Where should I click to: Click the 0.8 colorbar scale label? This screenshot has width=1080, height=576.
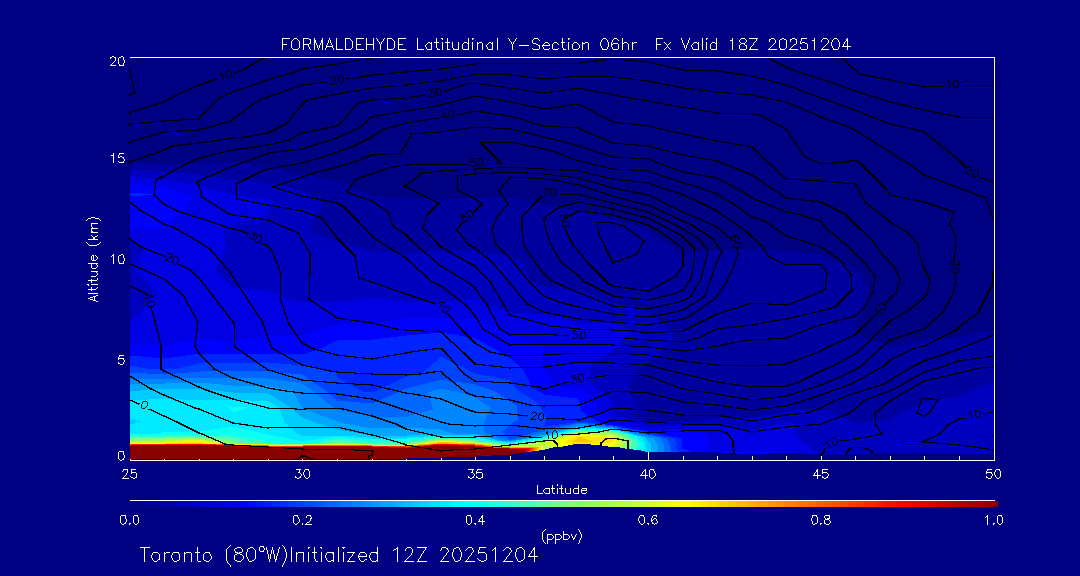tap(821, 520)
